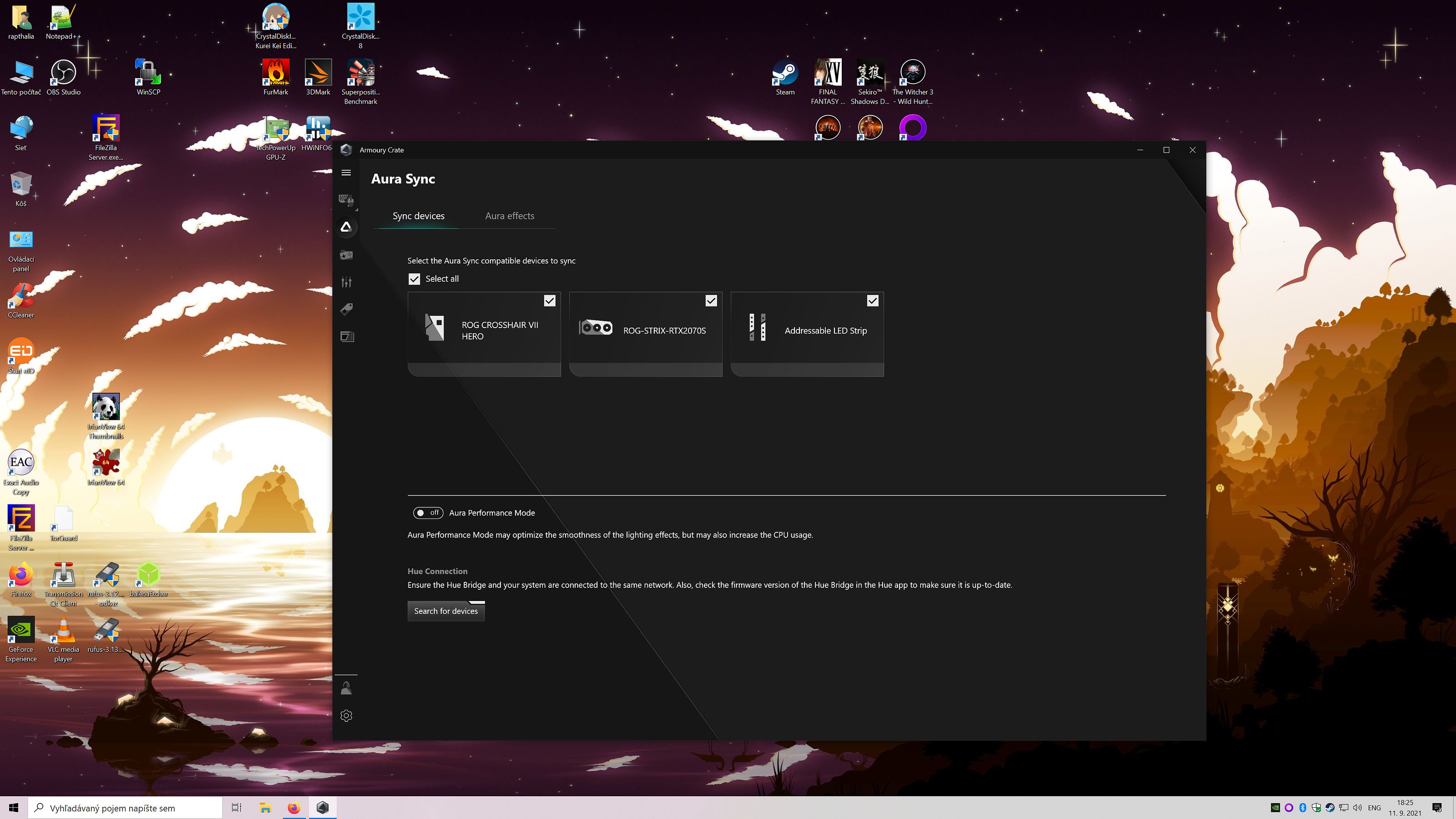Viewport: 1456px width, 819px height.
Task: Select the OBS Studio desktop icon
Action: tap(63, 77)
